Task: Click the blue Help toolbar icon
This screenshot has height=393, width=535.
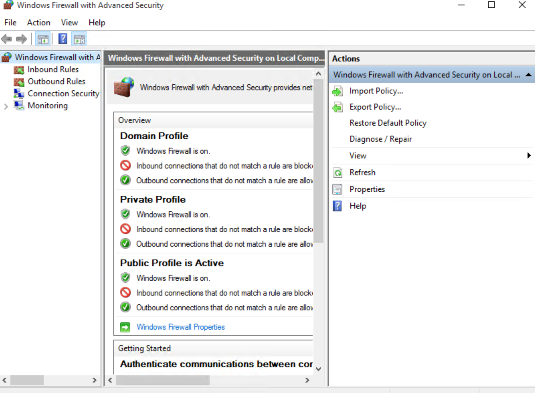Action: [62, 39]
